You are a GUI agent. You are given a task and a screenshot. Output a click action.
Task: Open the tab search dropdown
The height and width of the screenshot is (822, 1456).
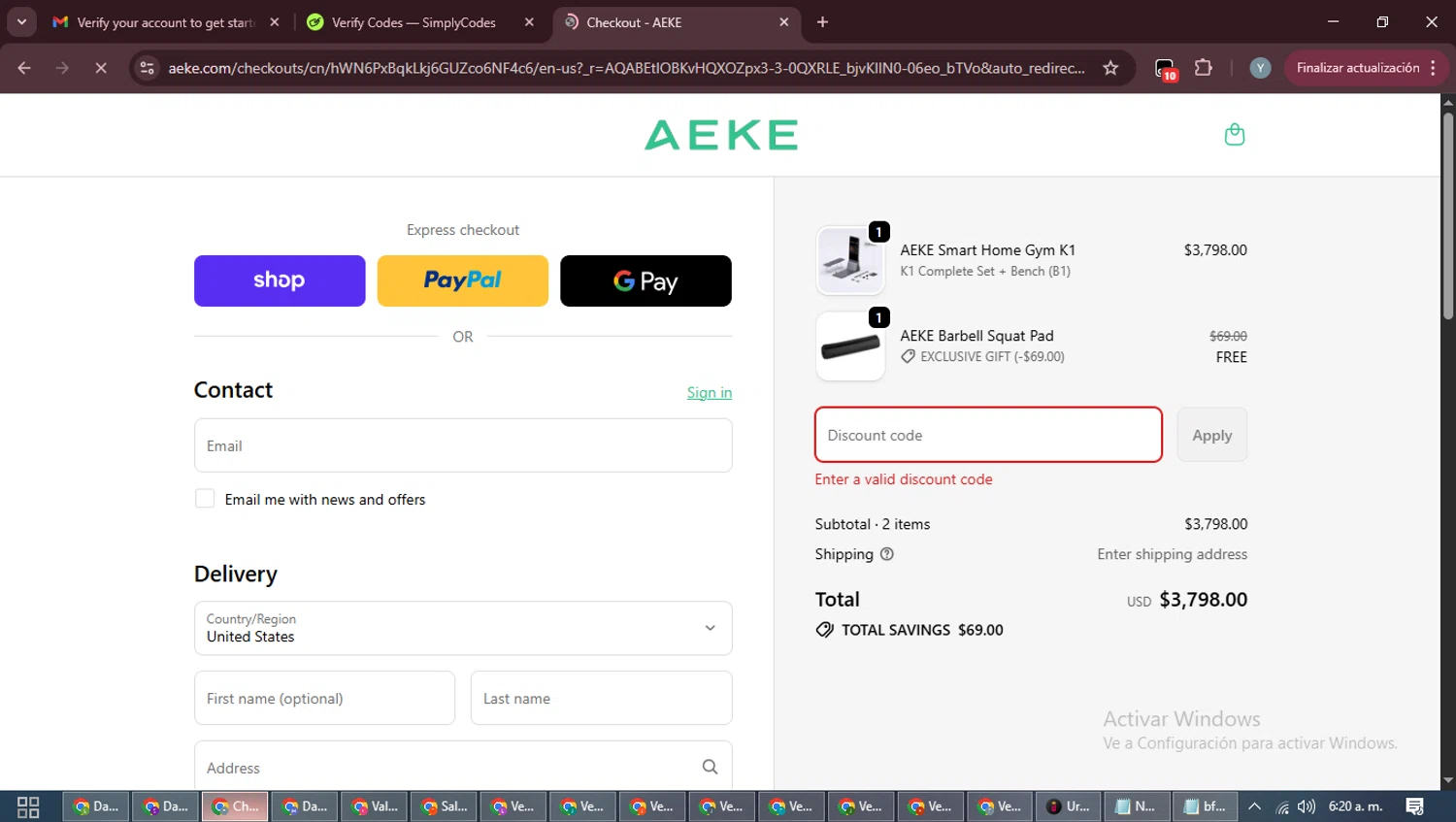[x=21, y=22]
